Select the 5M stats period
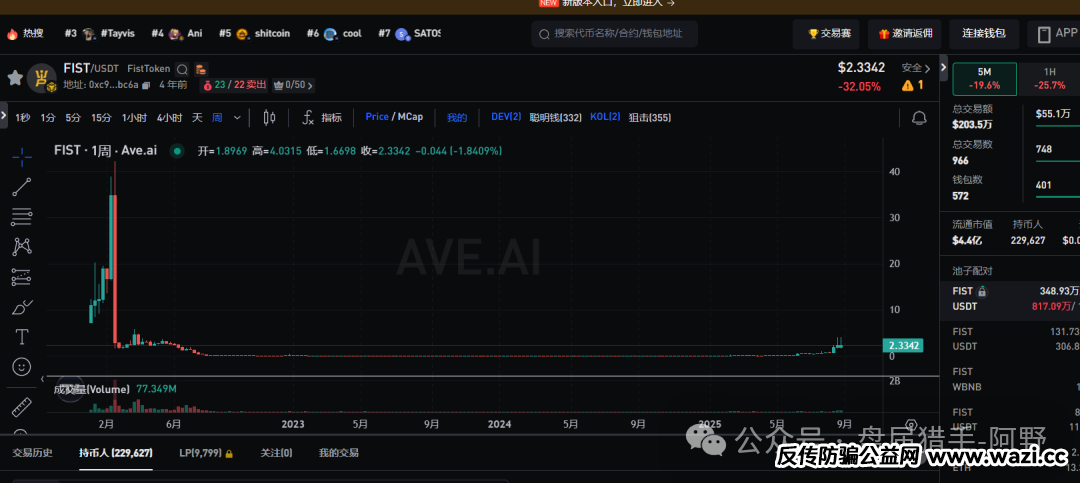Image resolution: width=1080 pixels, height=483 pixels. (x=984, y=79)
